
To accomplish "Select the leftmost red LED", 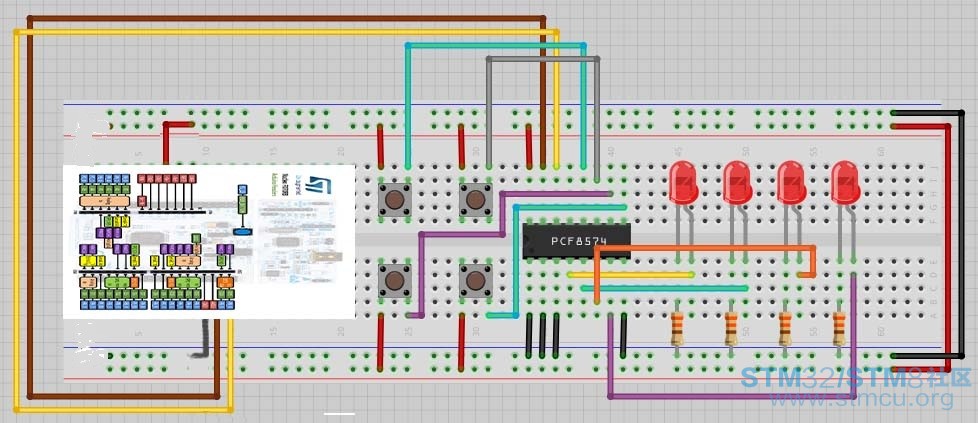I will pyautogui.click(x=684, y=182).
